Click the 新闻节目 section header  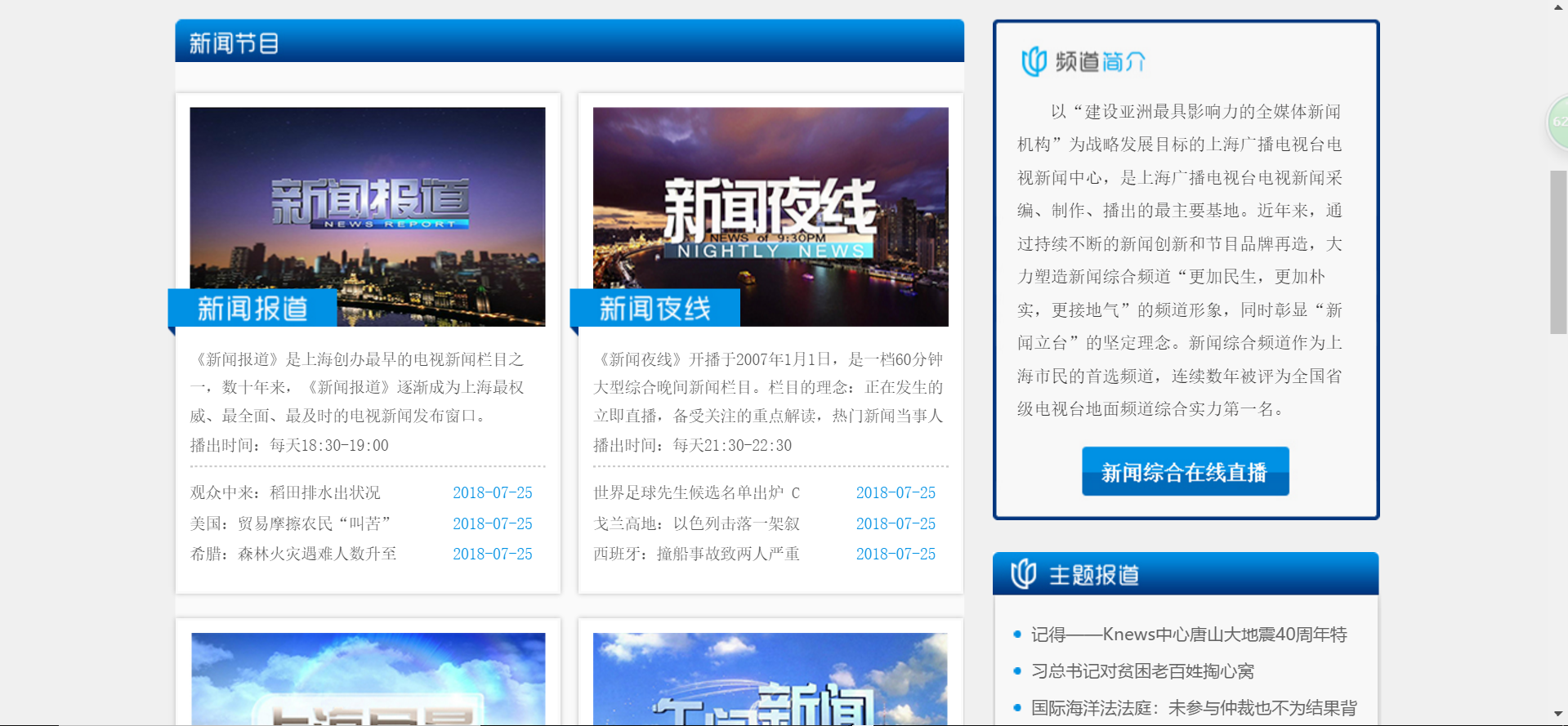[570, 41]
